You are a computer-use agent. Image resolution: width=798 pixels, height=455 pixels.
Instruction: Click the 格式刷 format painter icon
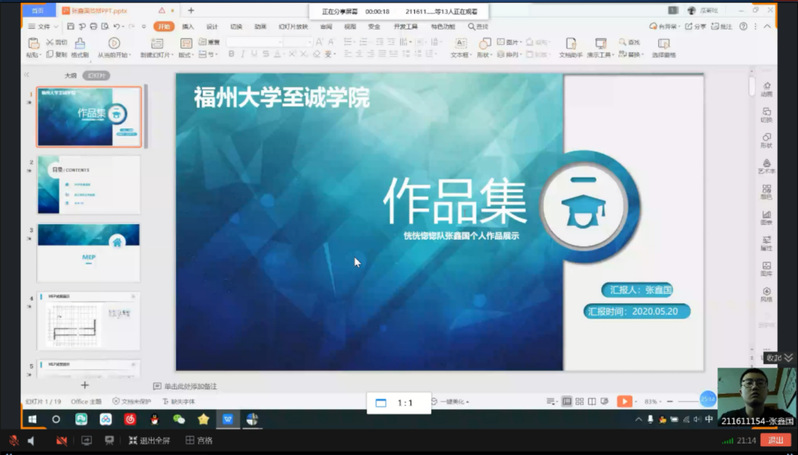[80, 44]
